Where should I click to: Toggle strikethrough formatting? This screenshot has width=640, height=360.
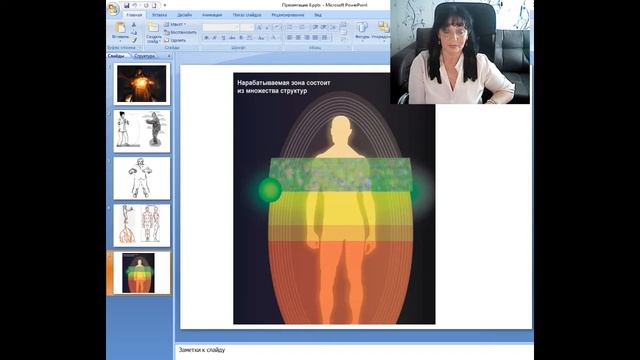click(231, 38)
